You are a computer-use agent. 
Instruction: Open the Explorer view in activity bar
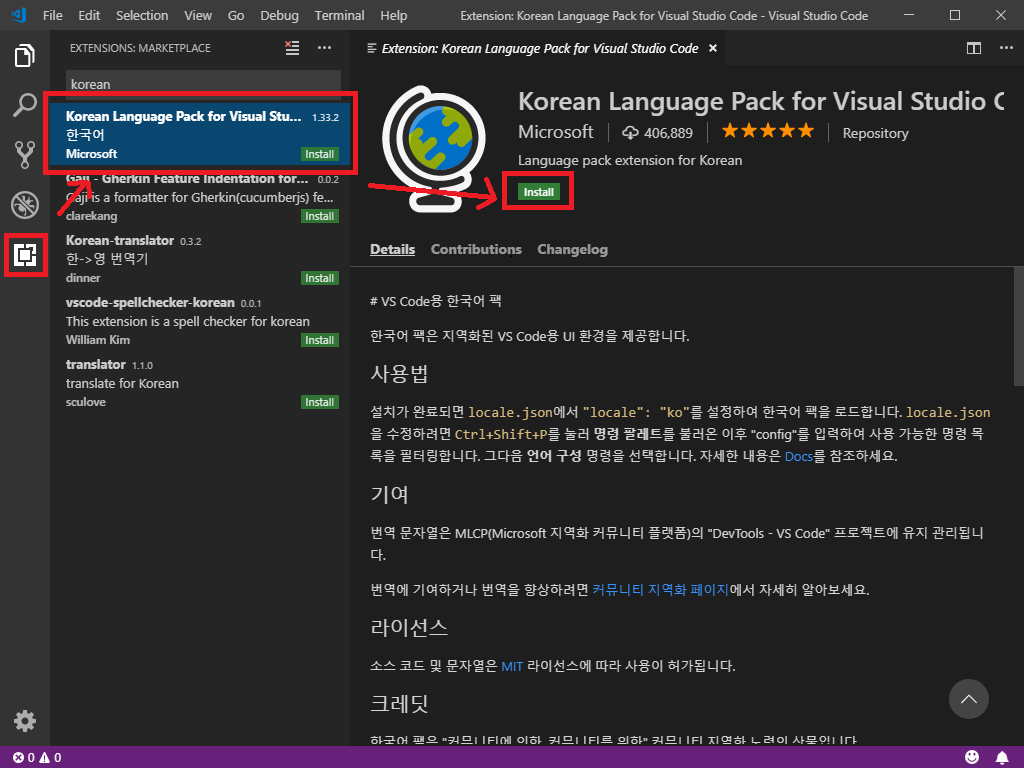click(25, 56)
